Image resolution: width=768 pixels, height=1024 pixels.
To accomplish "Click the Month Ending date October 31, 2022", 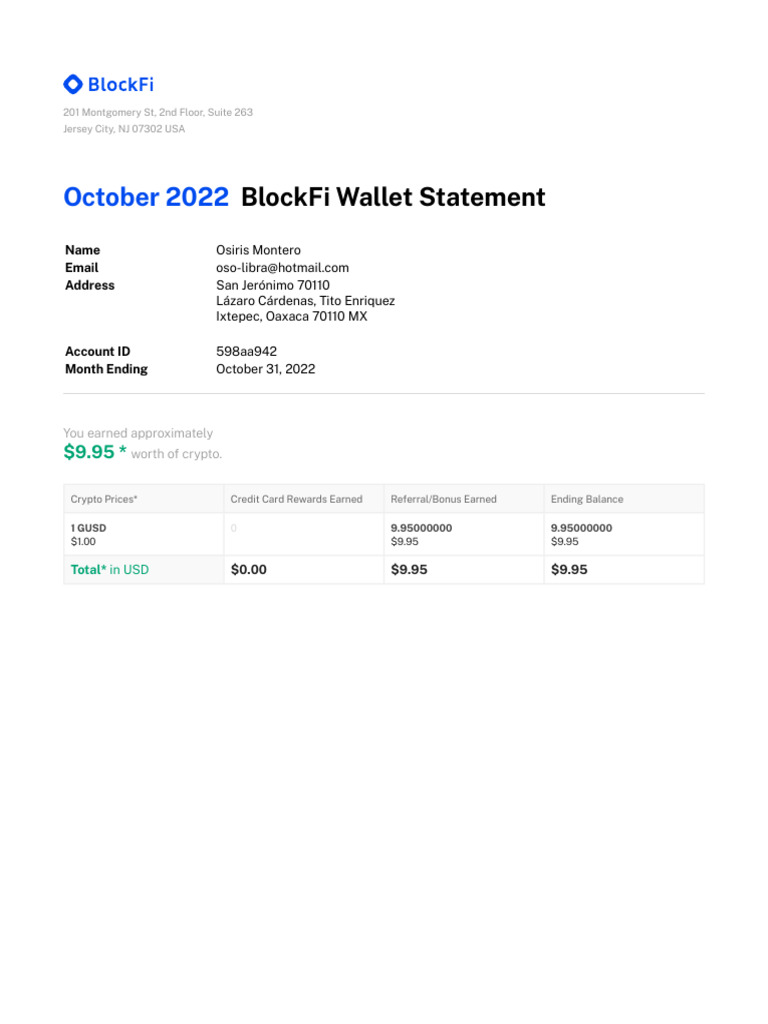I will point(265,369).
